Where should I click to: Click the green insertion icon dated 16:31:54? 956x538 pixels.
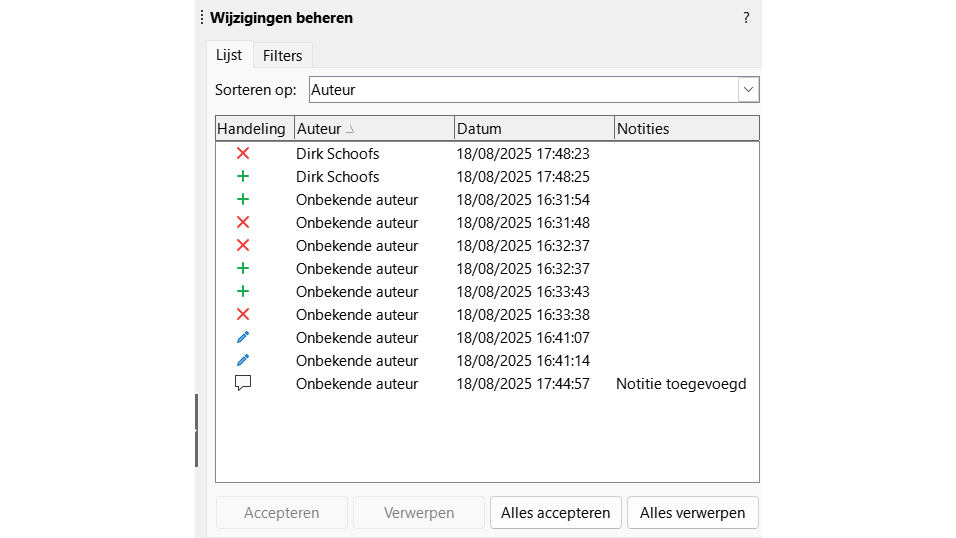pos(243,200)
